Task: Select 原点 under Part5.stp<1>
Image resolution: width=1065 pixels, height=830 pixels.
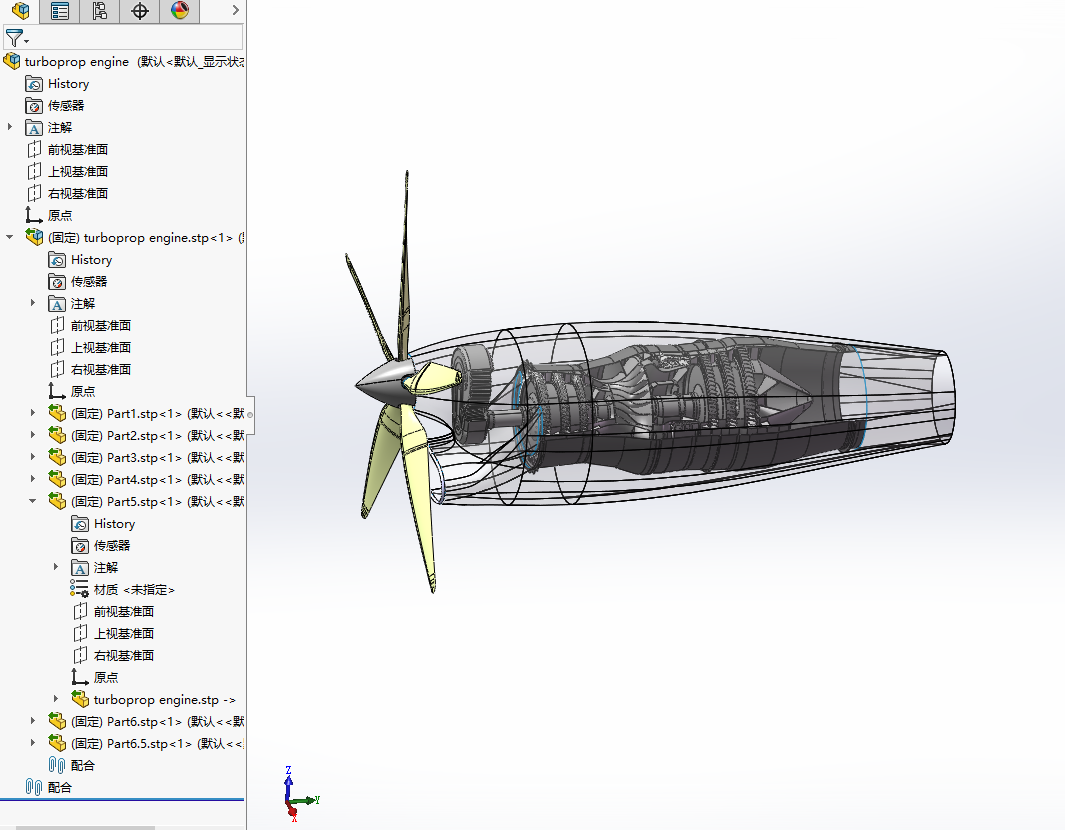Action: pyautogui.click(x=95, y=677)
